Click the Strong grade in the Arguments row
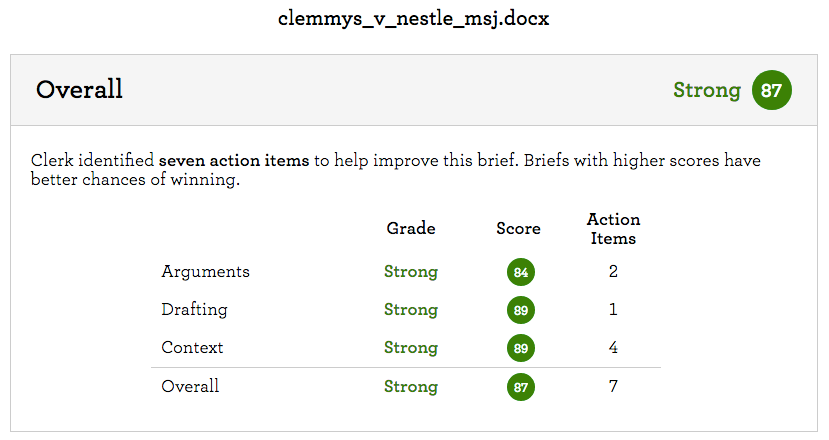Viewport: 829px width, 440px height. 411,272
